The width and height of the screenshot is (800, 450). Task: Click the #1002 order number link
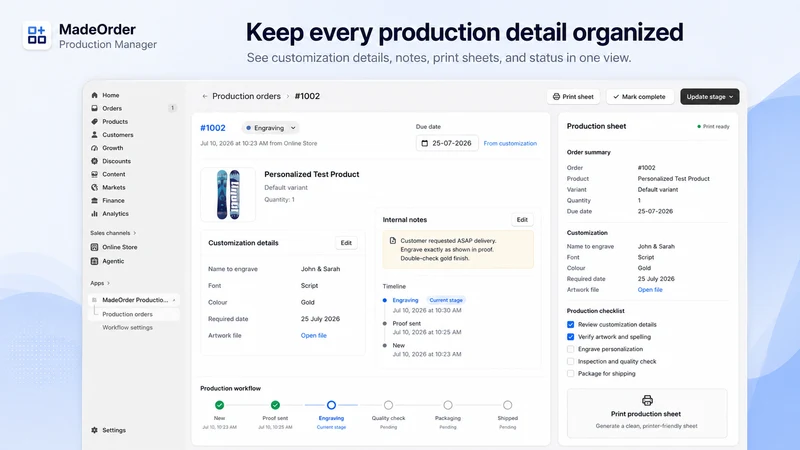click(x=213, y=128)
